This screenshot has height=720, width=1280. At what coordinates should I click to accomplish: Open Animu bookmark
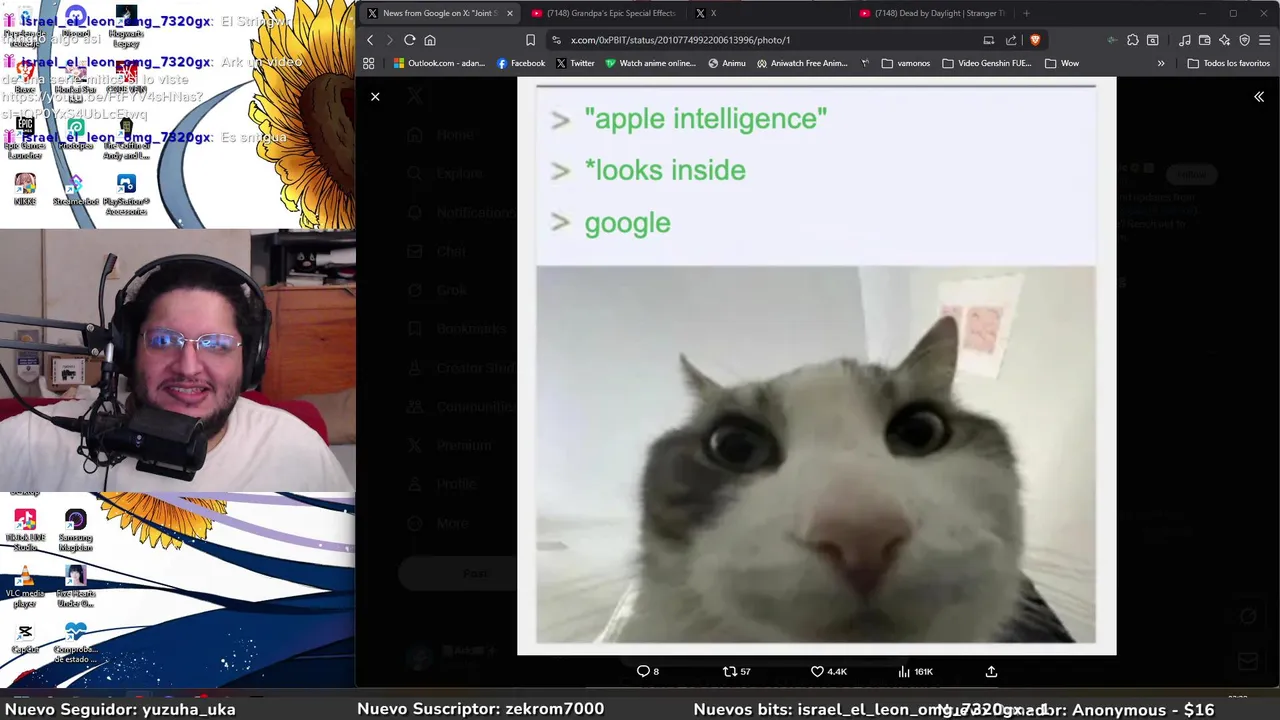click(726, 63)
